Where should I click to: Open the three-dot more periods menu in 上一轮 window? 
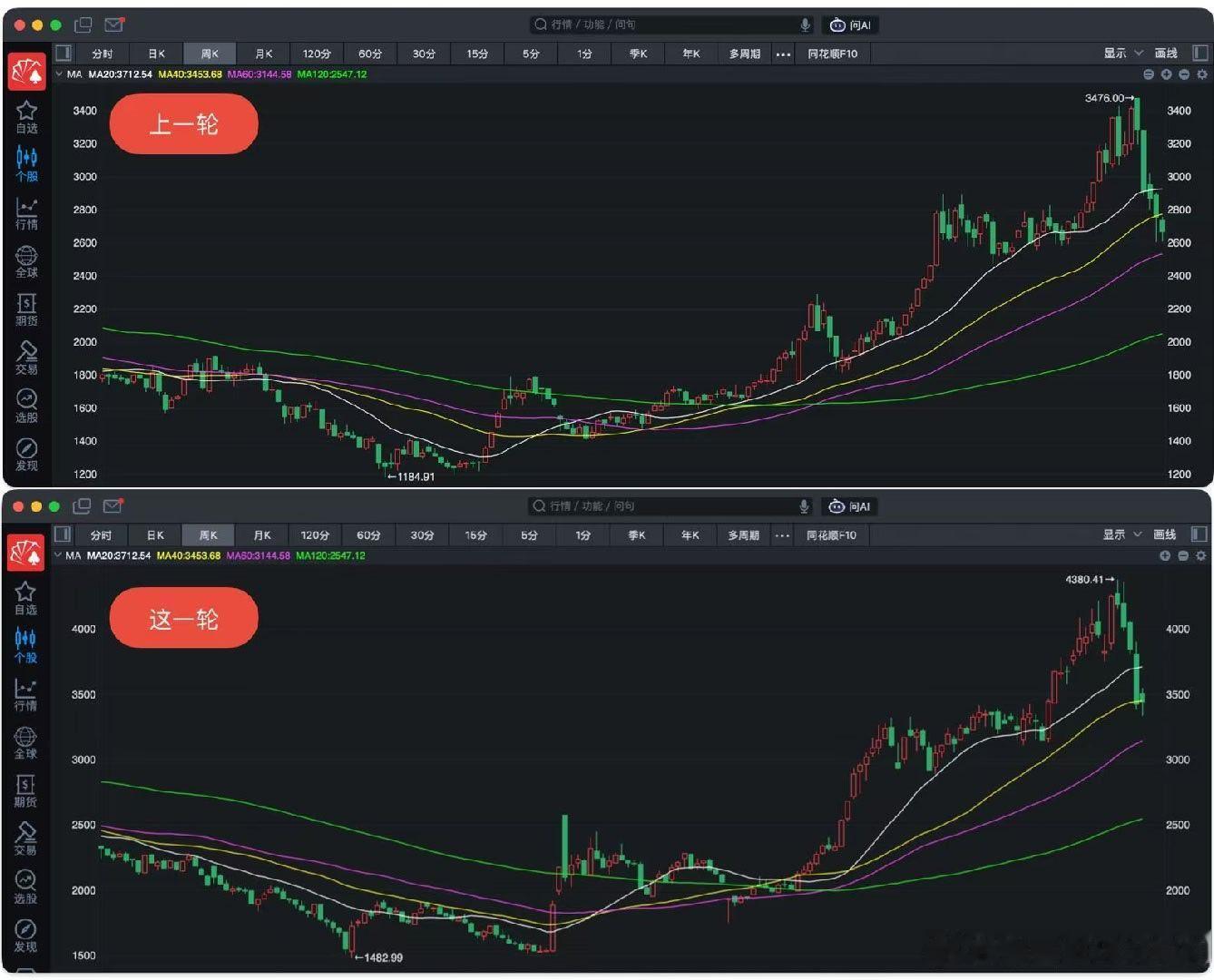tap(783, 54)
